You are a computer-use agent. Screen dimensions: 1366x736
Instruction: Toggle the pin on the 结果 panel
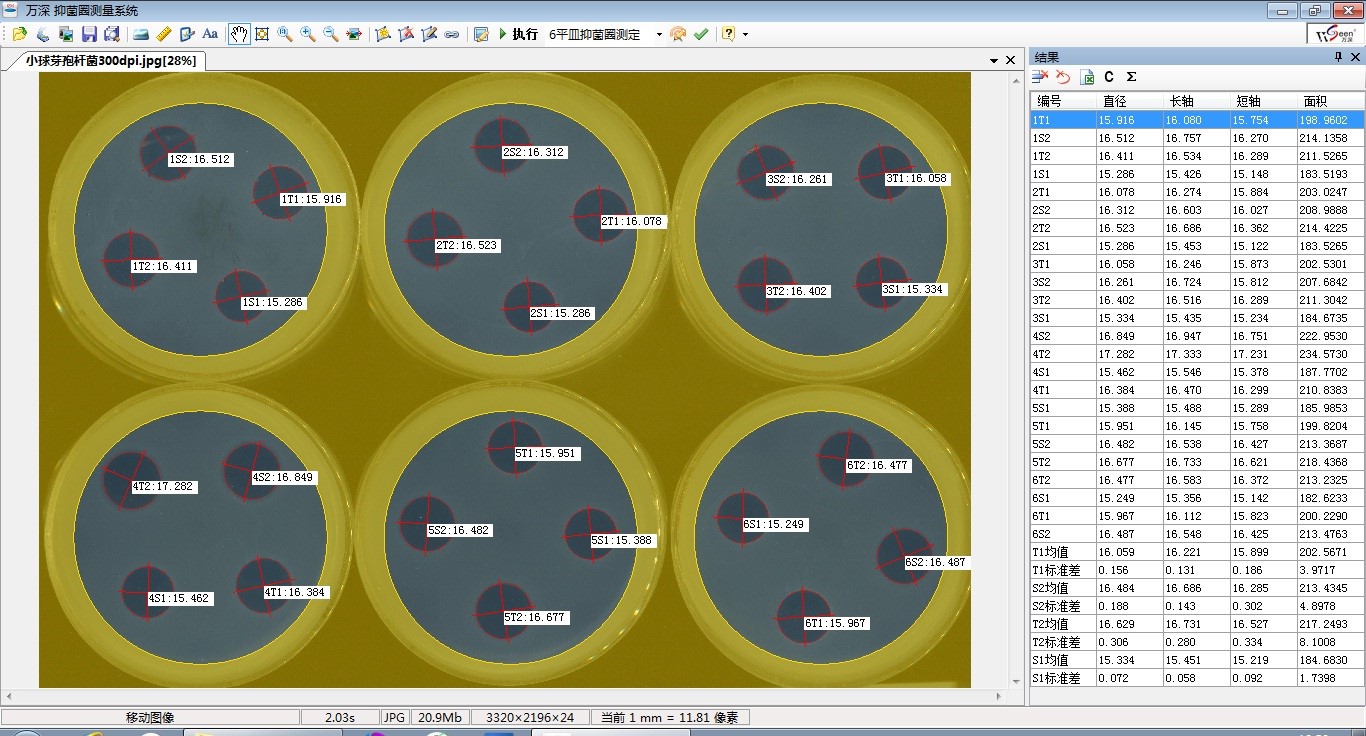1338,58
